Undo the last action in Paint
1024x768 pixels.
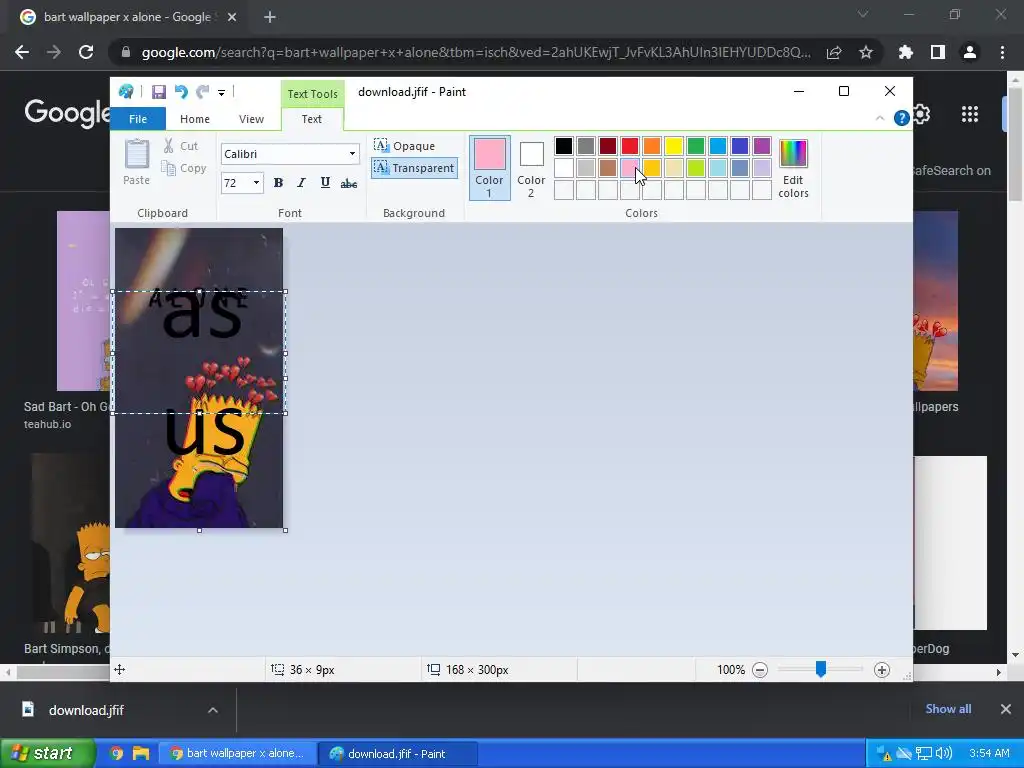tap(181, 92)
